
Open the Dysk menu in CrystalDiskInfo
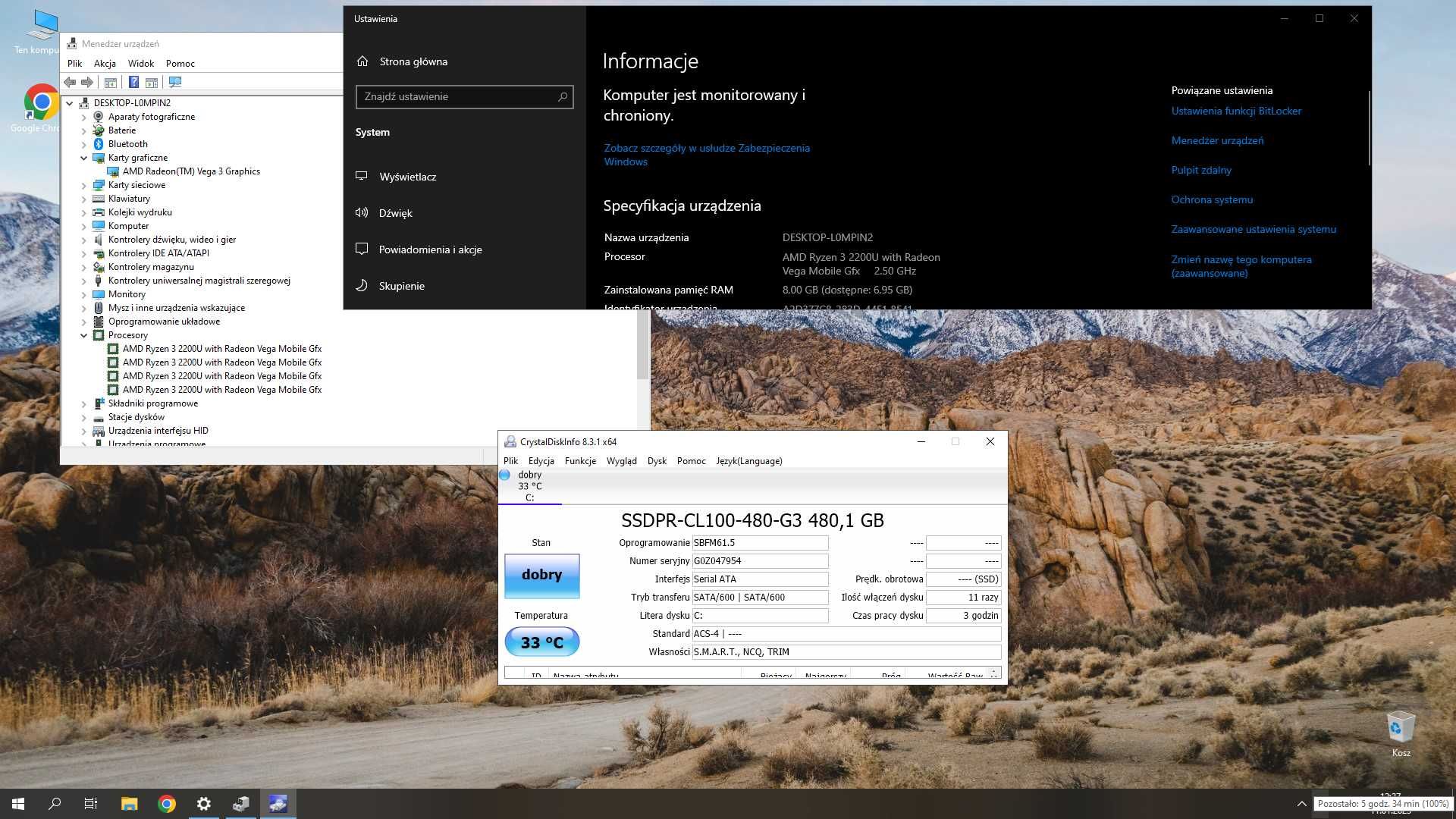[657, 461]
